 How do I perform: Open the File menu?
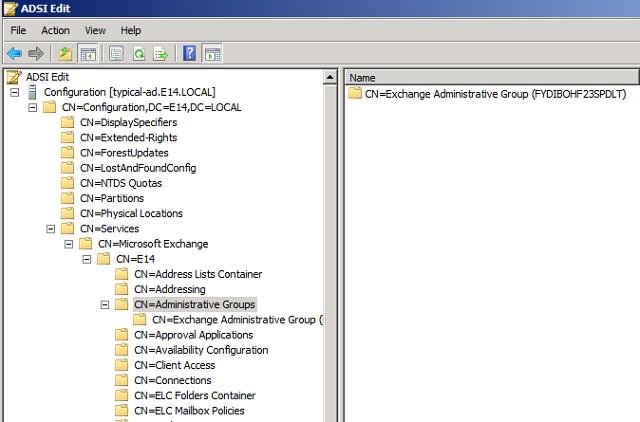[x=18, y=31]
